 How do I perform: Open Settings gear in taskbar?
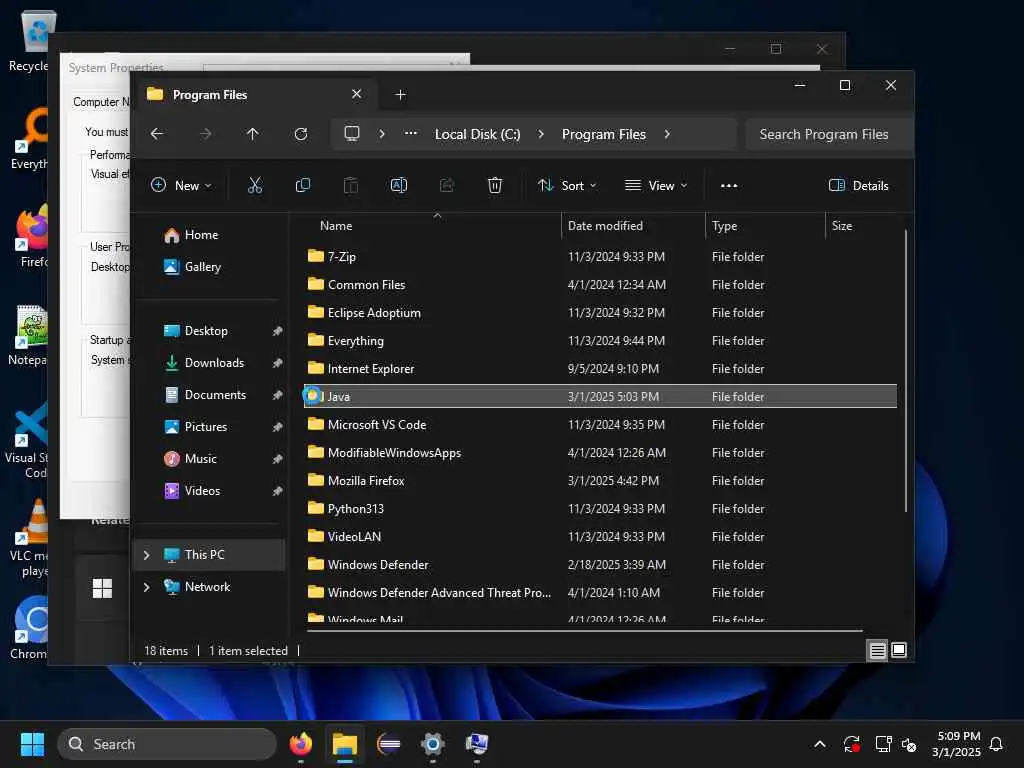(432, 744)
